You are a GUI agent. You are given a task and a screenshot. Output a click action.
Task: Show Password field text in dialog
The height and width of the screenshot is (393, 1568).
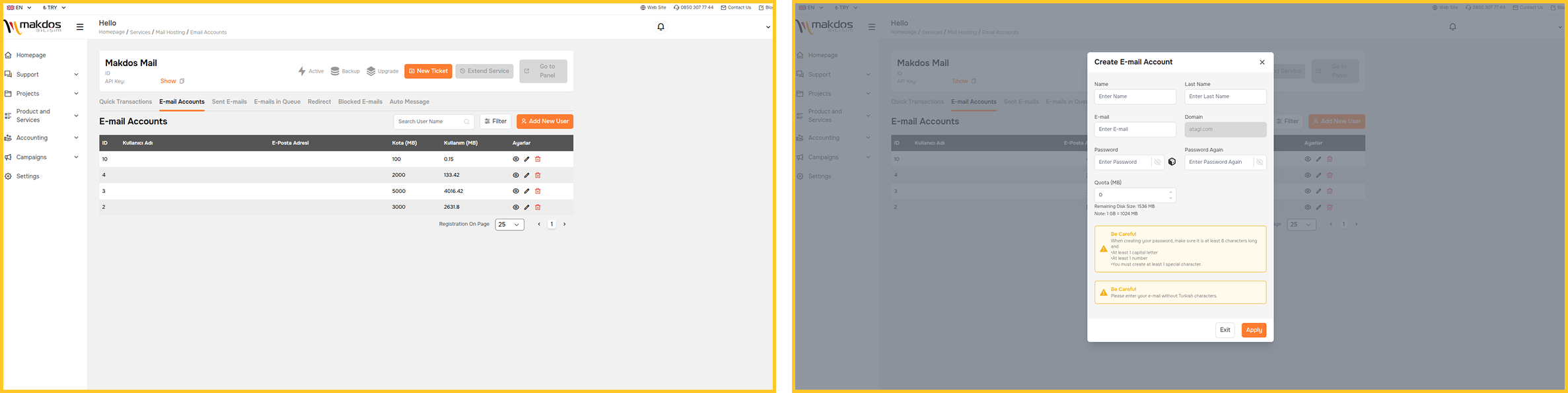(1157, 162)
